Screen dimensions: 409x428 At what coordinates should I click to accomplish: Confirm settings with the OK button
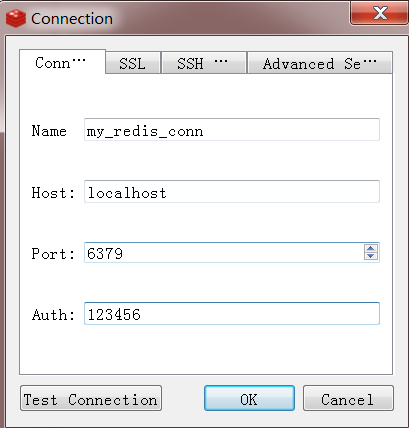(249, 398)
